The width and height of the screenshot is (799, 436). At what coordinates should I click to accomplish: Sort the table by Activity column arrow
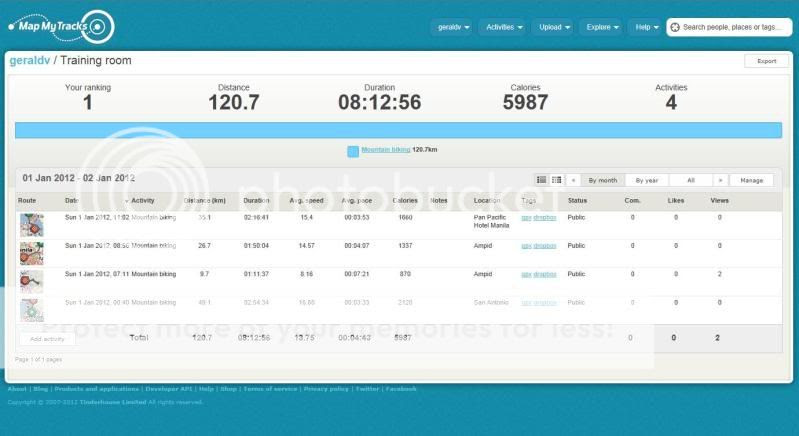(x=127, y=201)
